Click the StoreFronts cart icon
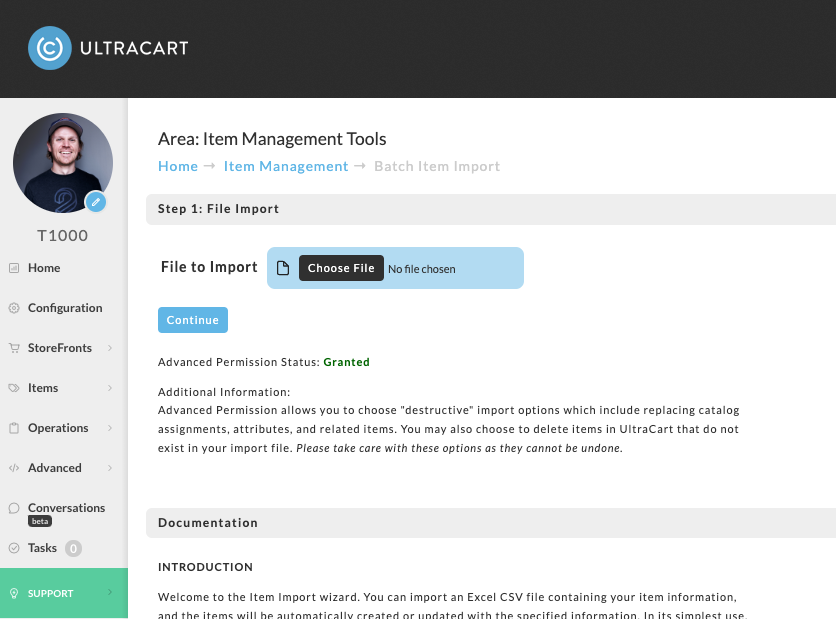This screenshot has height=619, width=836. 14,348
